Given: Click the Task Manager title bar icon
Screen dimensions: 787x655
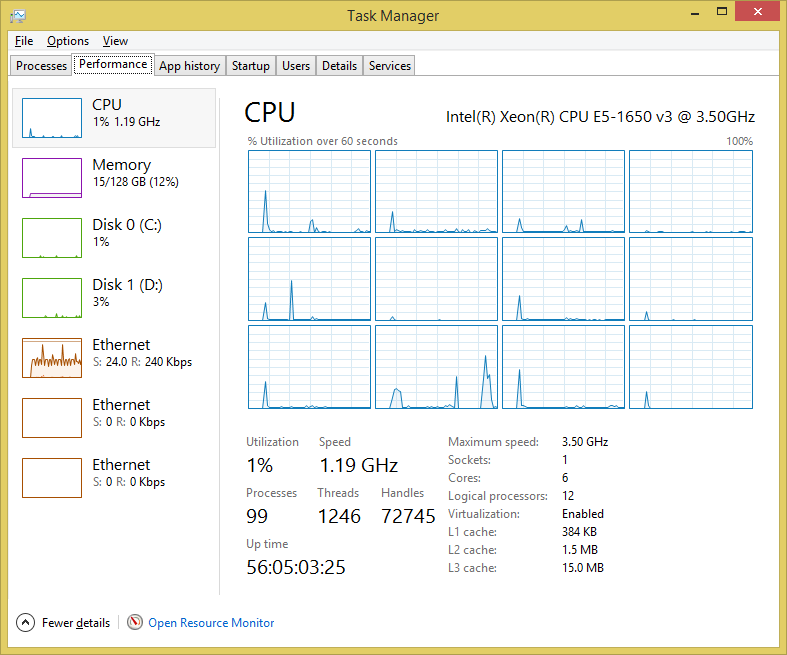Looking at the screenshot, I should [18, 16].
